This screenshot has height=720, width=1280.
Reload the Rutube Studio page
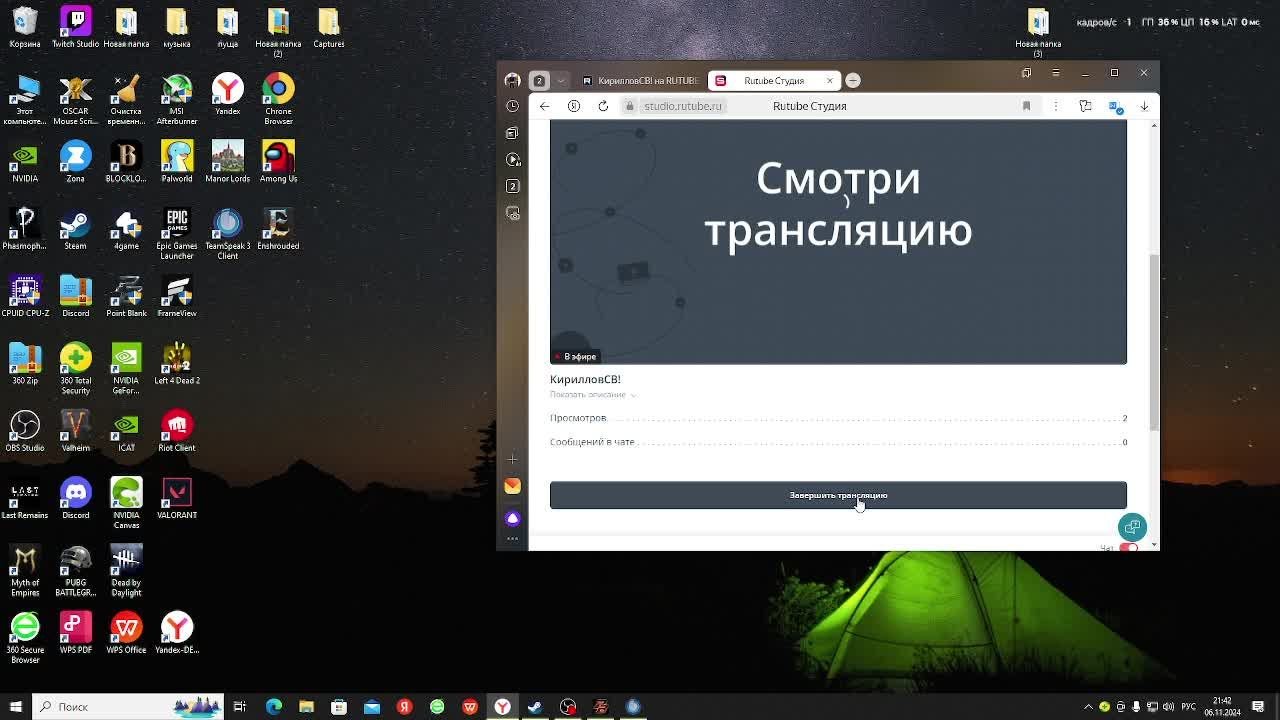603,106
